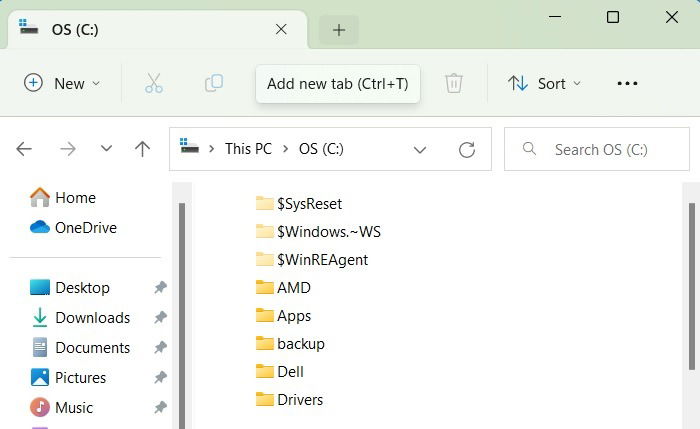This screenshot has width=700, height=429.
Task: Select the AMD folder
Action: (283, 287)
